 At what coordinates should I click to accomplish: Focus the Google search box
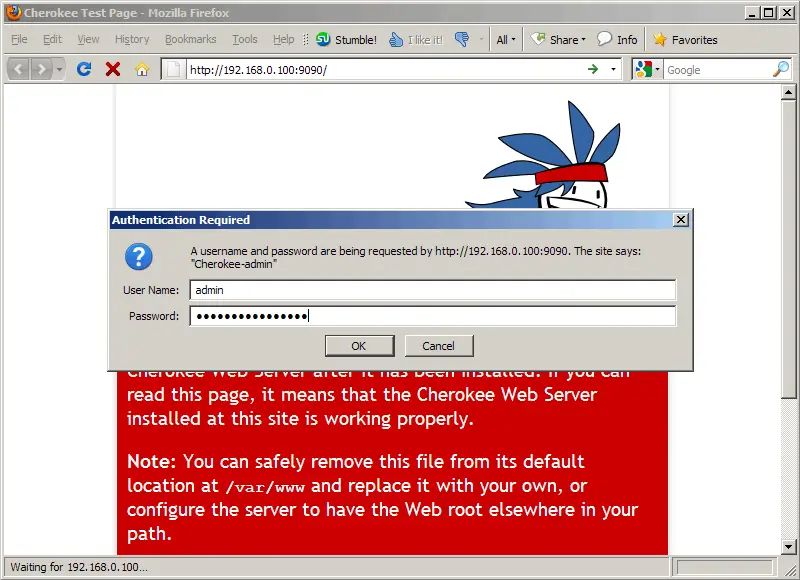pos(717,70)
